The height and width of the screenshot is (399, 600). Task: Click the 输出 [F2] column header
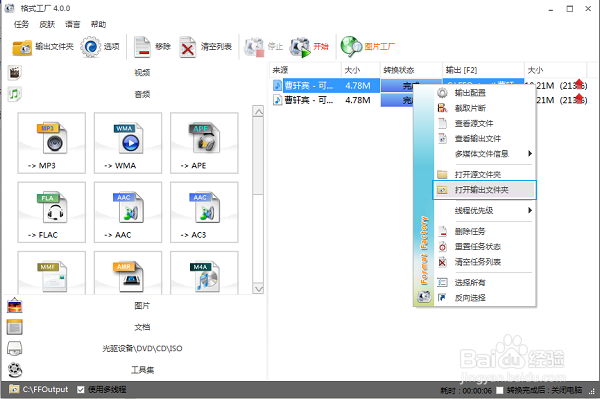click(483, 70)
